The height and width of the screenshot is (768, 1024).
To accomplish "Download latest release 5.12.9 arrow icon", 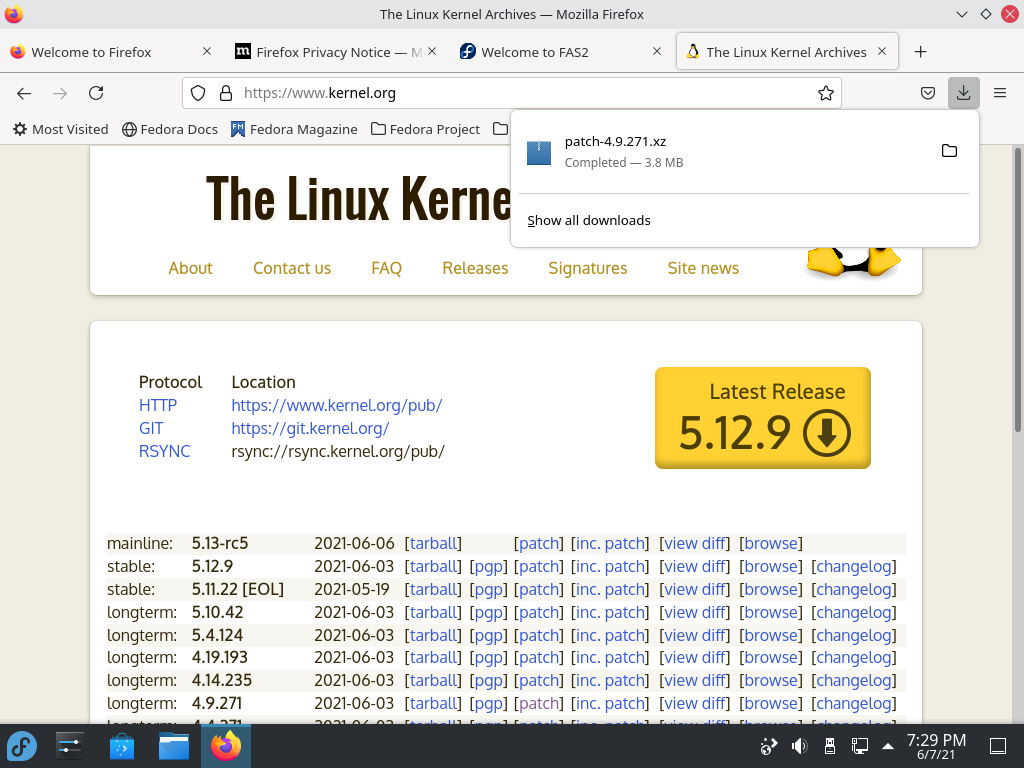I will point(827,433).
